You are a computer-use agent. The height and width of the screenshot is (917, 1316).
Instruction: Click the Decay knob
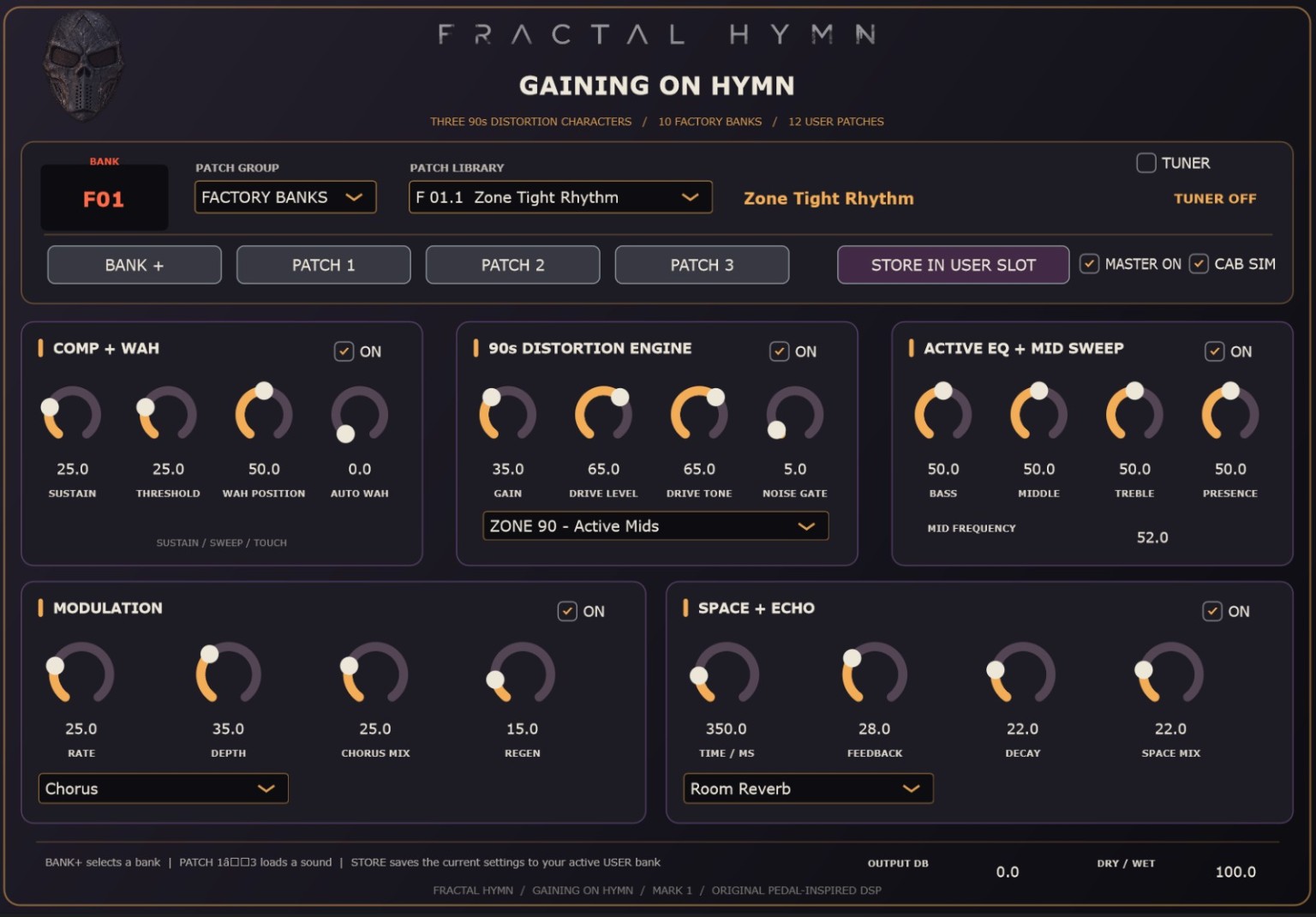pyautogui.click(x=1022, y=674)
